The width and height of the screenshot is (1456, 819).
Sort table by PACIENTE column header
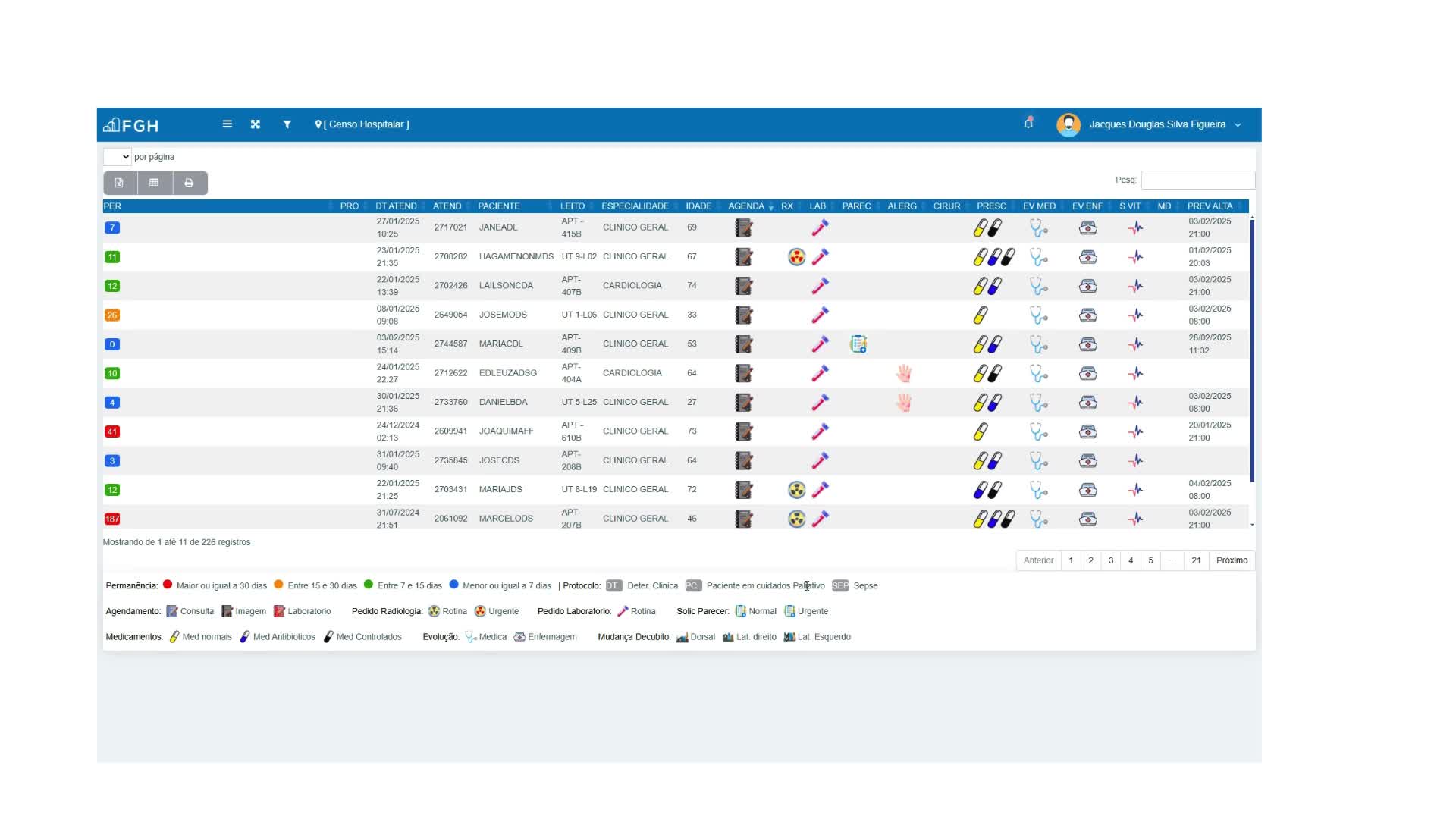coord(499,206)
